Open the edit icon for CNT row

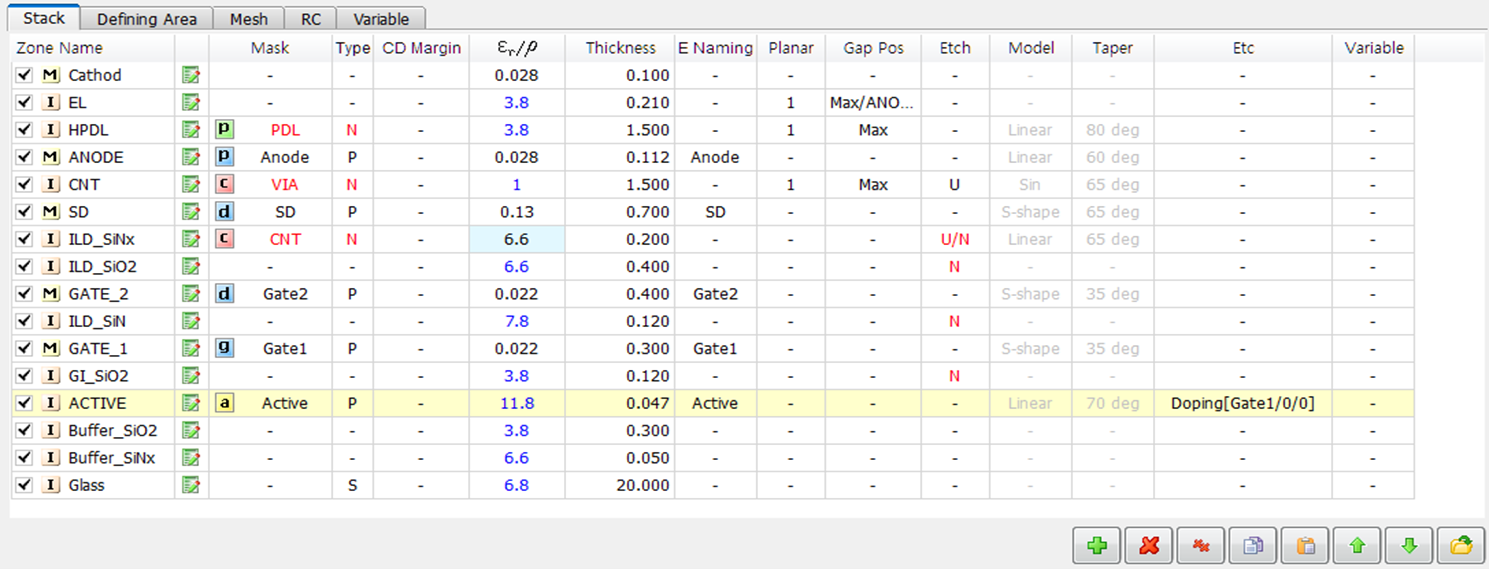[191, 184]
